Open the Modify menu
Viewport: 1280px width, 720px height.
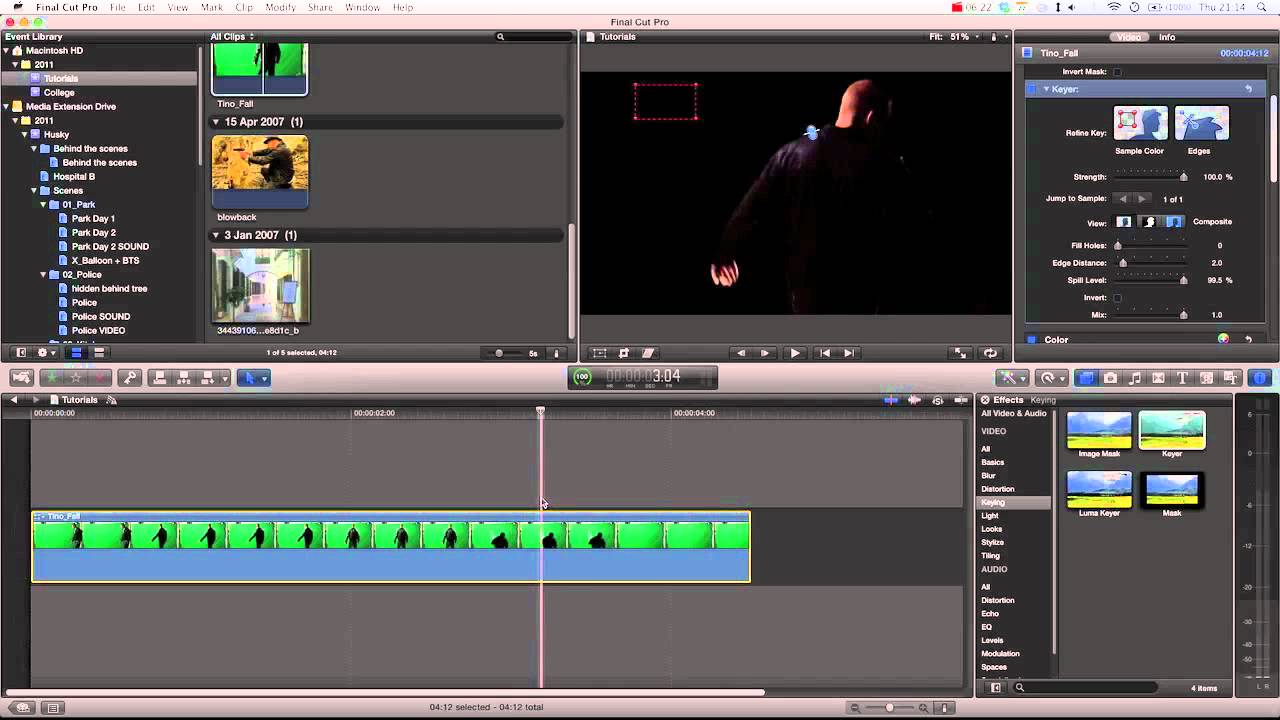coord(280,7)
